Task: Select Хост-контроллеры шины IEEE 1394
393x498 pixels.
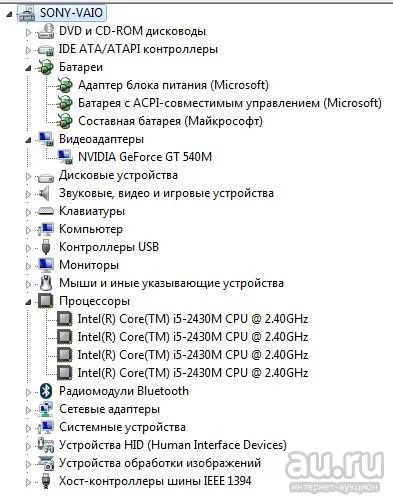Action: (155, 481)
